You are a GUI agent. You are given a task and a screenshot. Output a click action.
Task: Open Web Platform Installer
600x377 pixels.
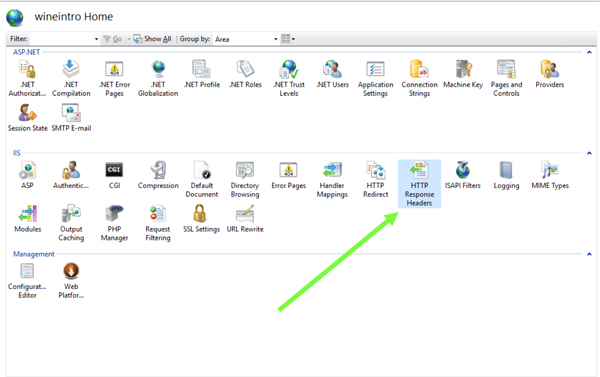tap(71, 281)
